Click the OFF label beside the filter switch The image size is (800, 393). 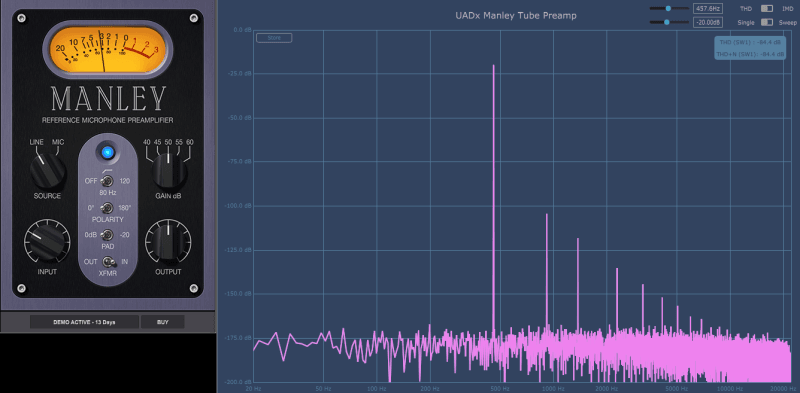coord(91,181)
